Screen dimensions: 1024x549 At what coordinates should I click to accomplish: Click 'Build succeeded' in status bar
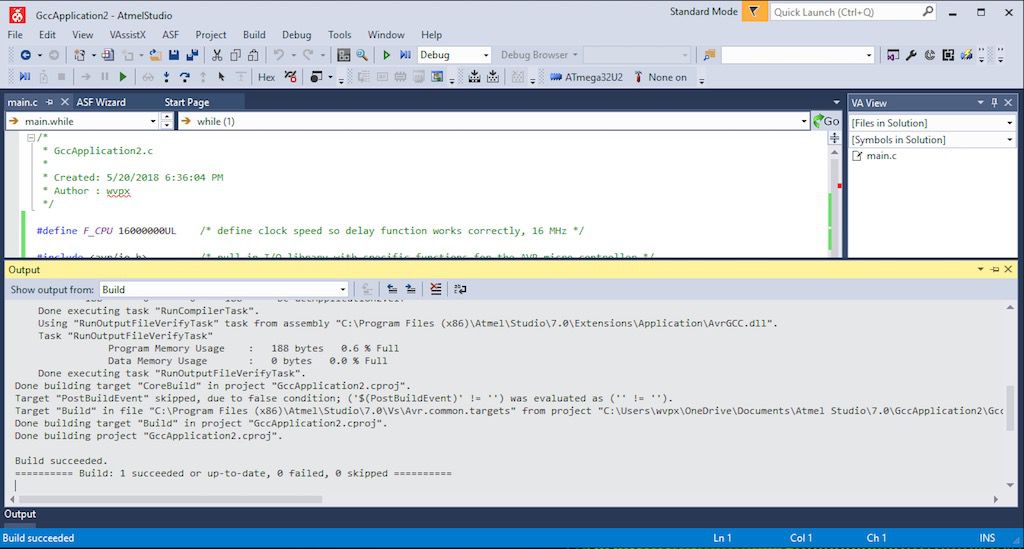pos(39,538)
